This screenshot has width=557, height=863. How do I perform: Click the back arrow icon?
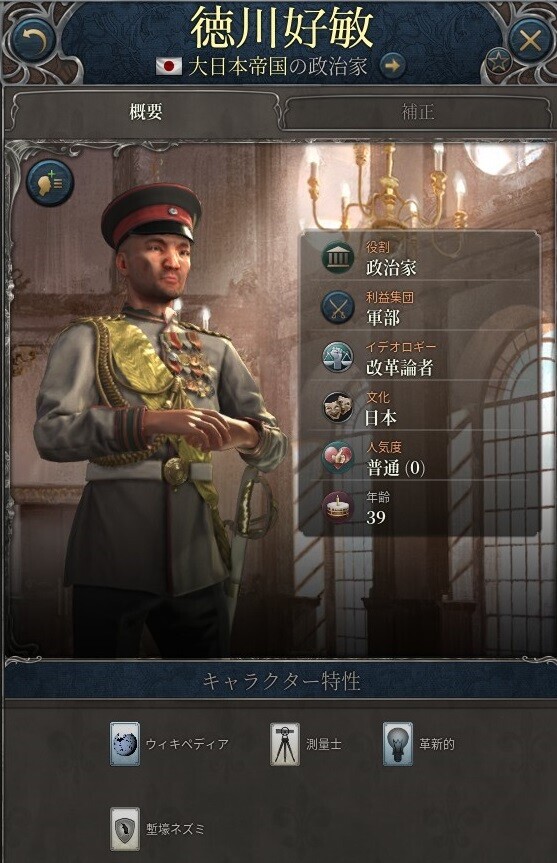click(32, 40)
